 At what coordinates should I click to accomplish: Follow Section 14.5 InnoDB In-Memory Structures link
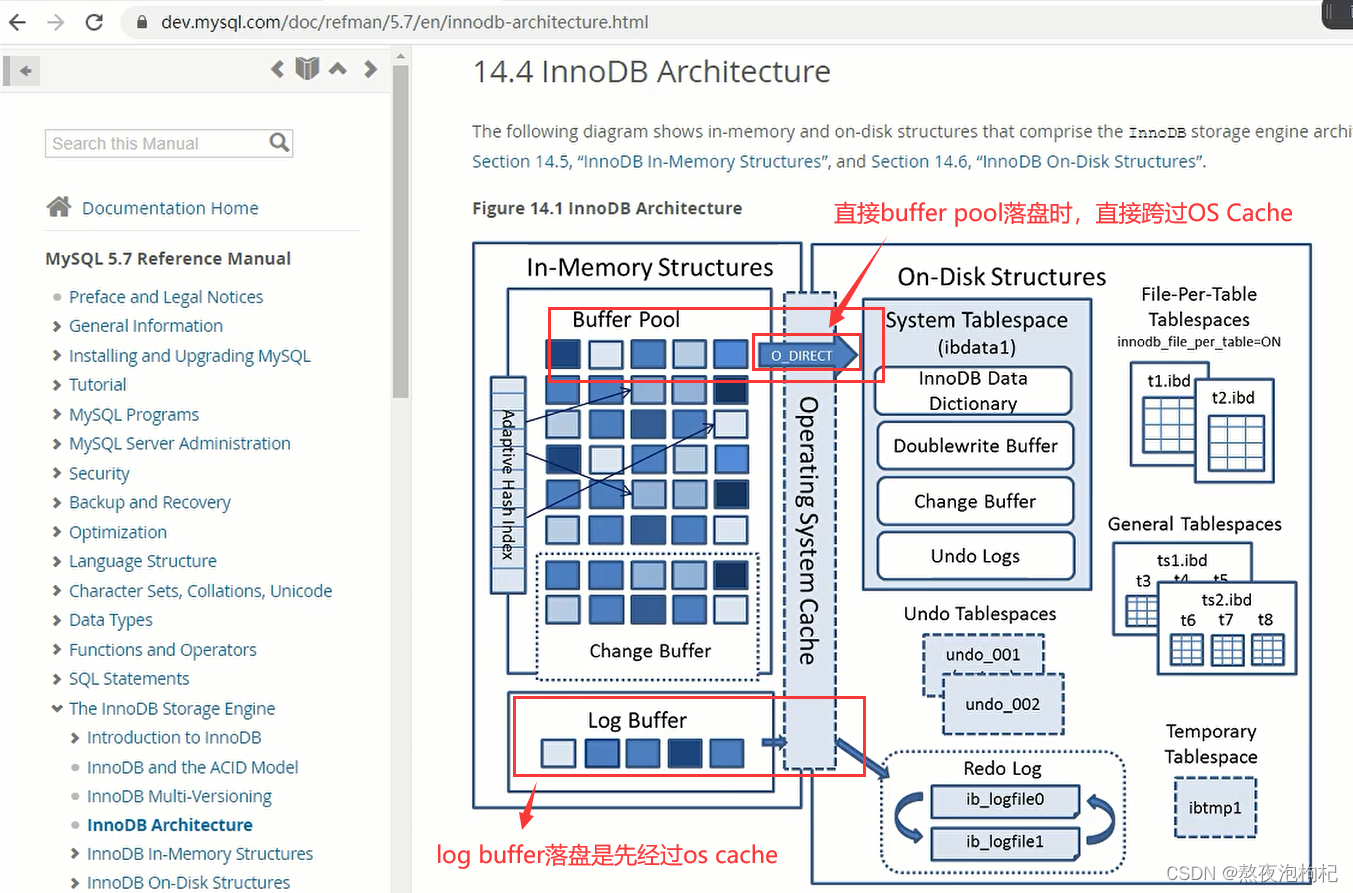coord(650,161)
